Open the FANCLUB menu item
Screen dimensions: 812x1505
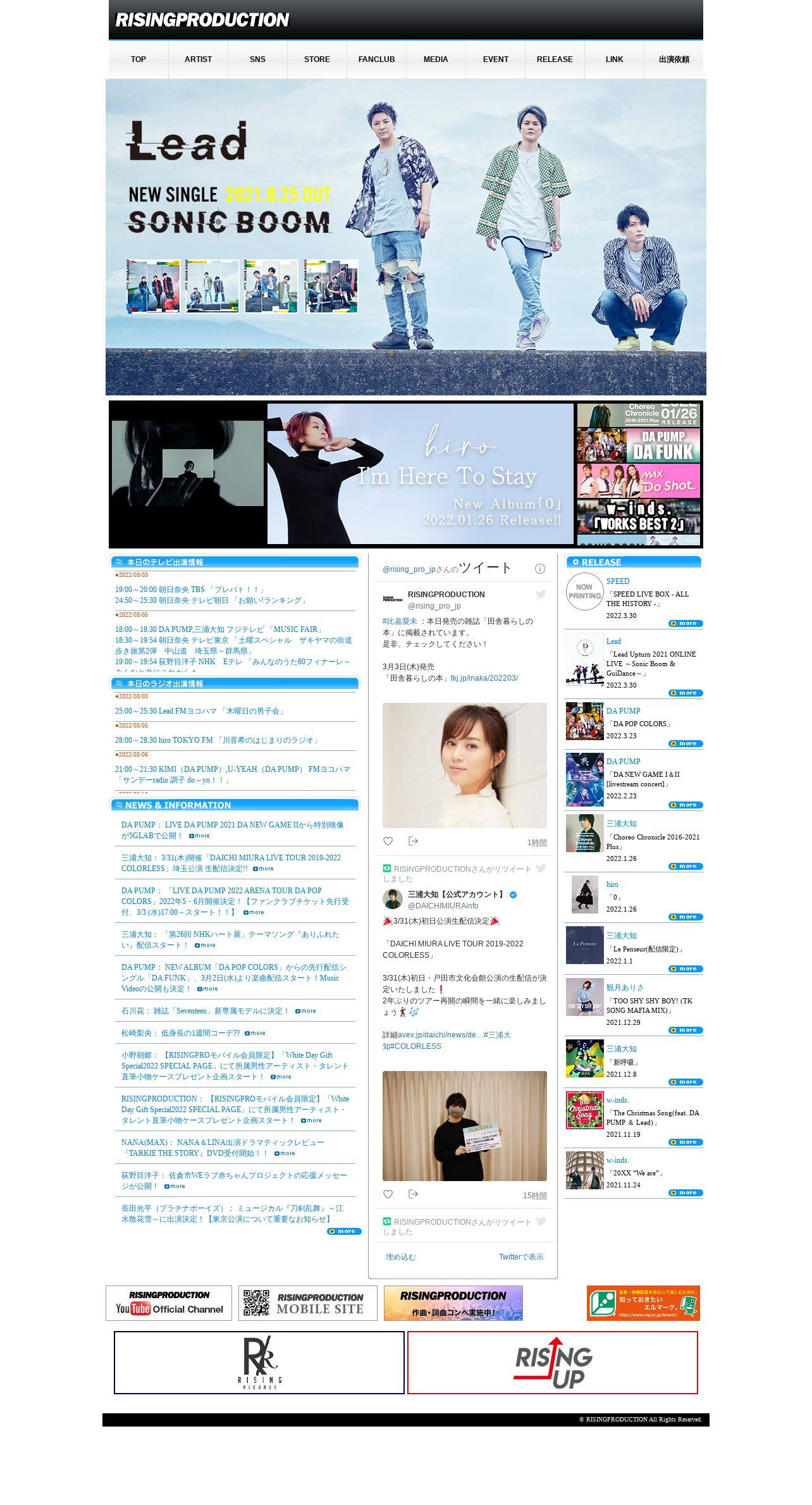[376, 59]
